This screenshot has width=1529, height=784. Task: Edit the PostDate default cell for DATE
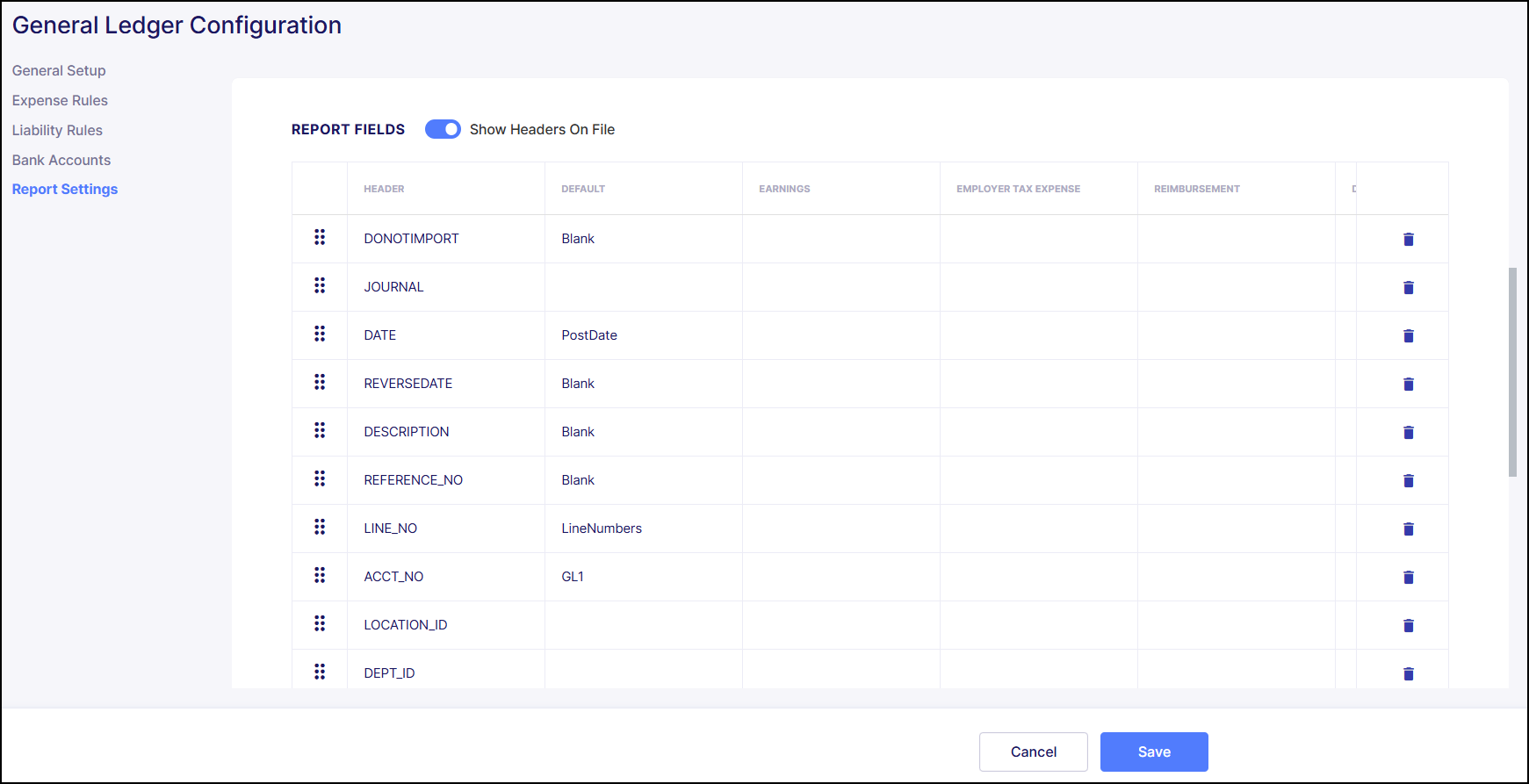pyautogui.click(x=589, y=335)
